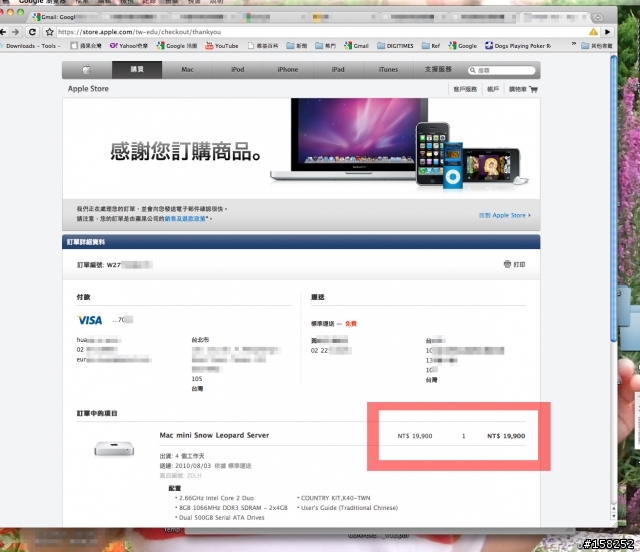The height and width of the screenshot is (552, 640).
Task: Show more bookmarks via double chevron
Action: tap(573, 44)
